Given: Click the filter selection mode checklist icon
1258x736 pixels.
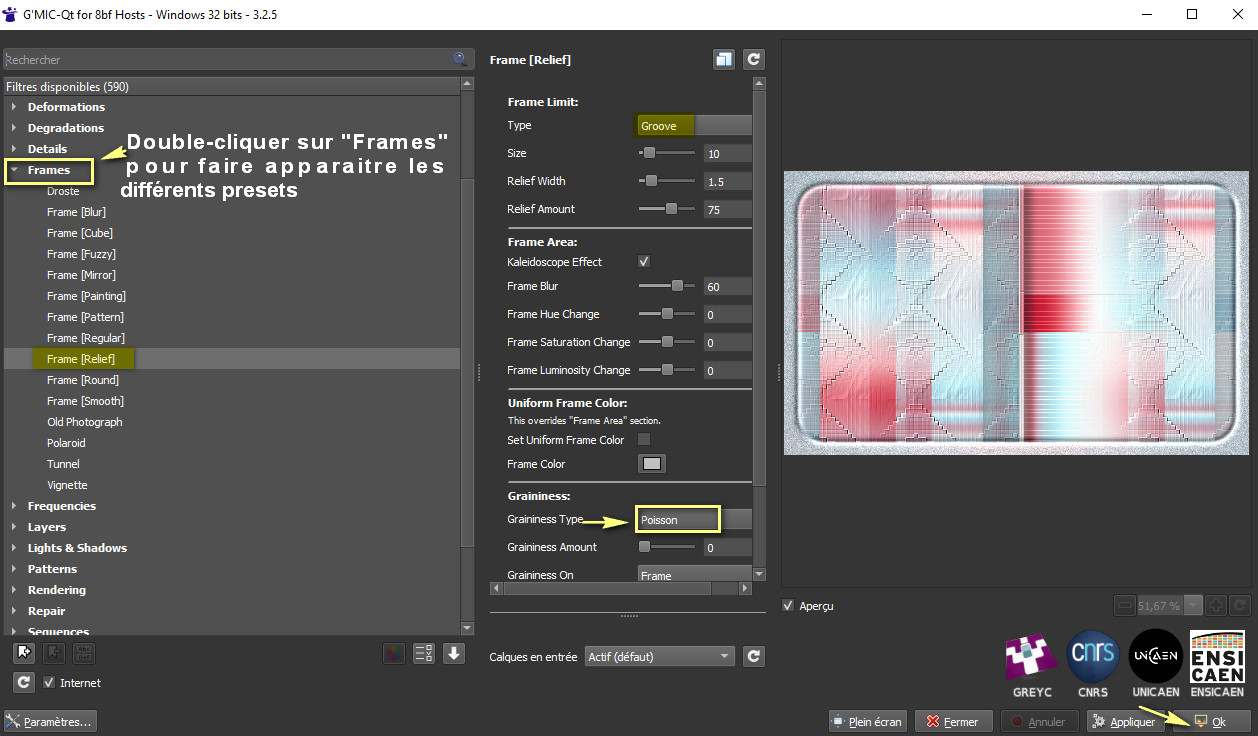Looking at the screenshot, I should (423, 653).
